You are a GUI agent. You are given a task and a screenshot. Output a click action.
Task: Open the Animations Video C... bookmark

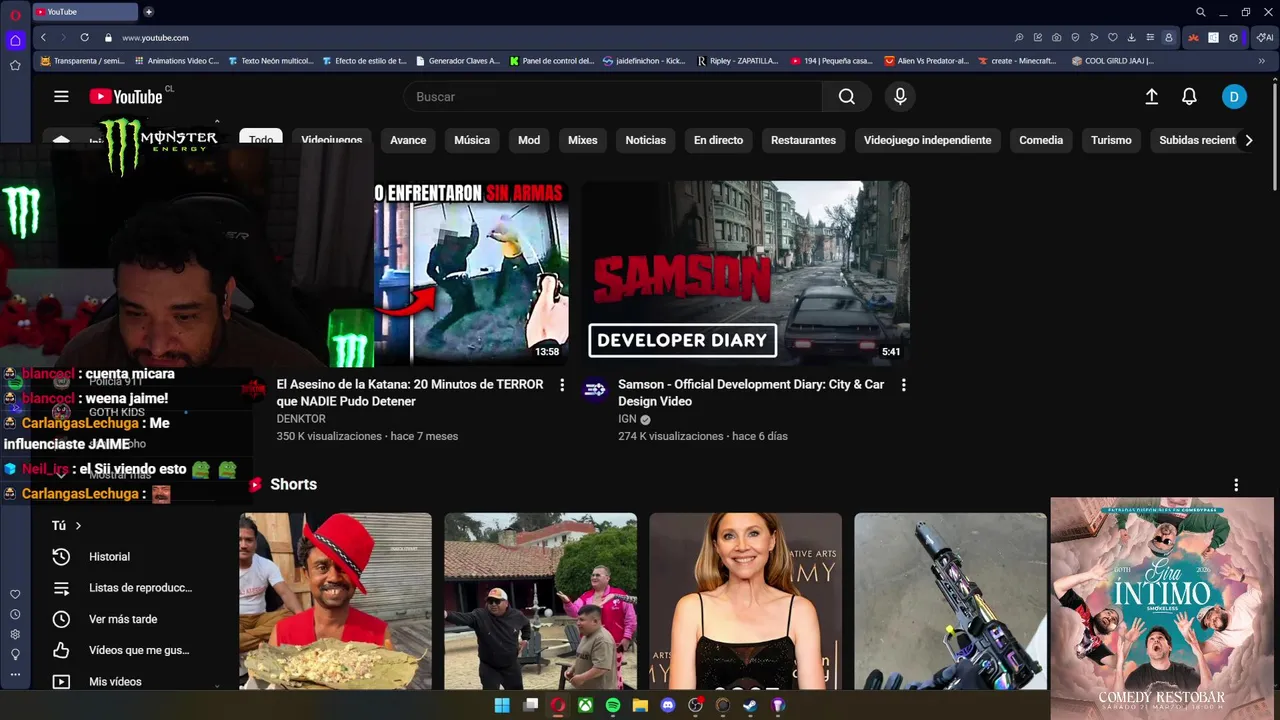pos(176,61)
